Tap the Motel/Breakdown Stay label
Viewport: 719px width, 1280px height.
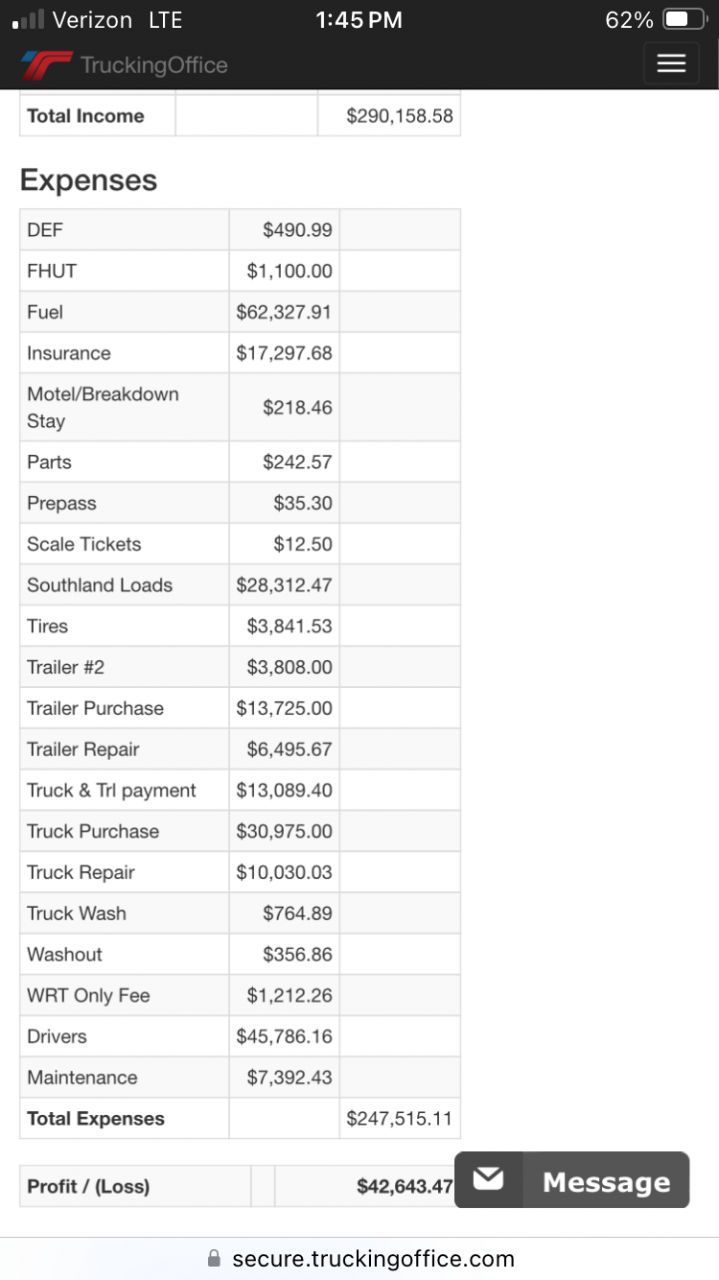103,407
